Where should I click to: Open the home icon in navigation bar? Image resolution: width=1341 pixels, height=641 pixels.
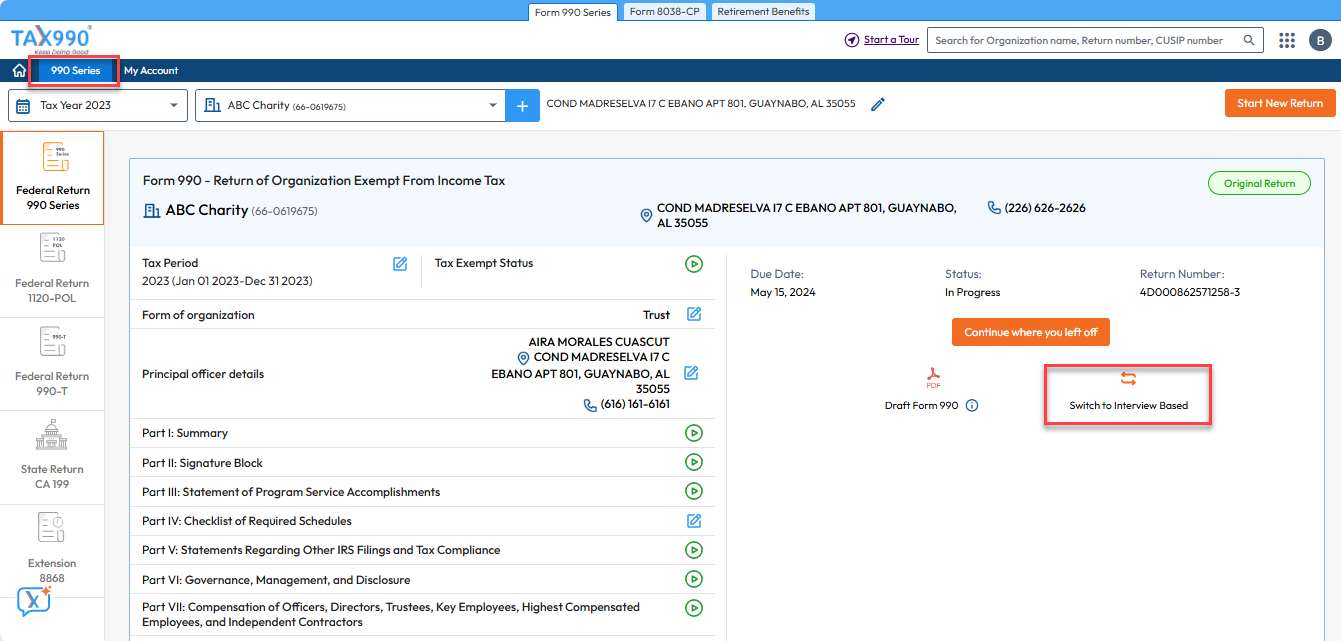19,71
